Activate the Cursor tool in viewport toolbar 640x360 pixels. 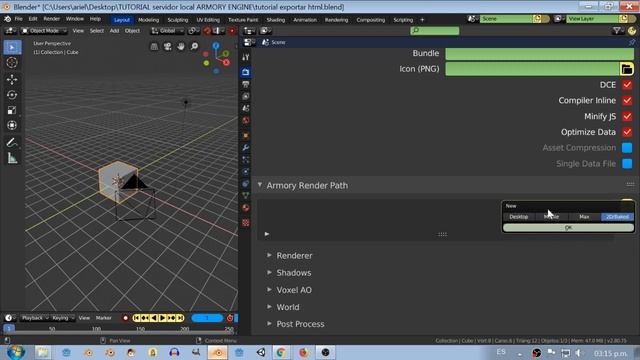pos(12,62)
